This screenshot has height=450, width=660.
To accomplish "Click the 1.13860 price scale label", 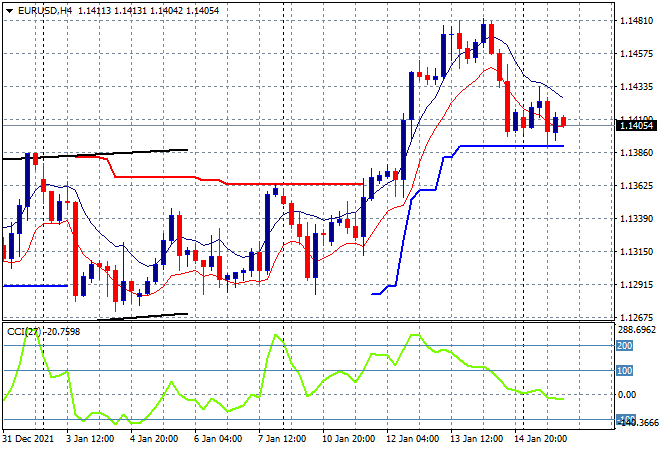I will coord(636,152).
